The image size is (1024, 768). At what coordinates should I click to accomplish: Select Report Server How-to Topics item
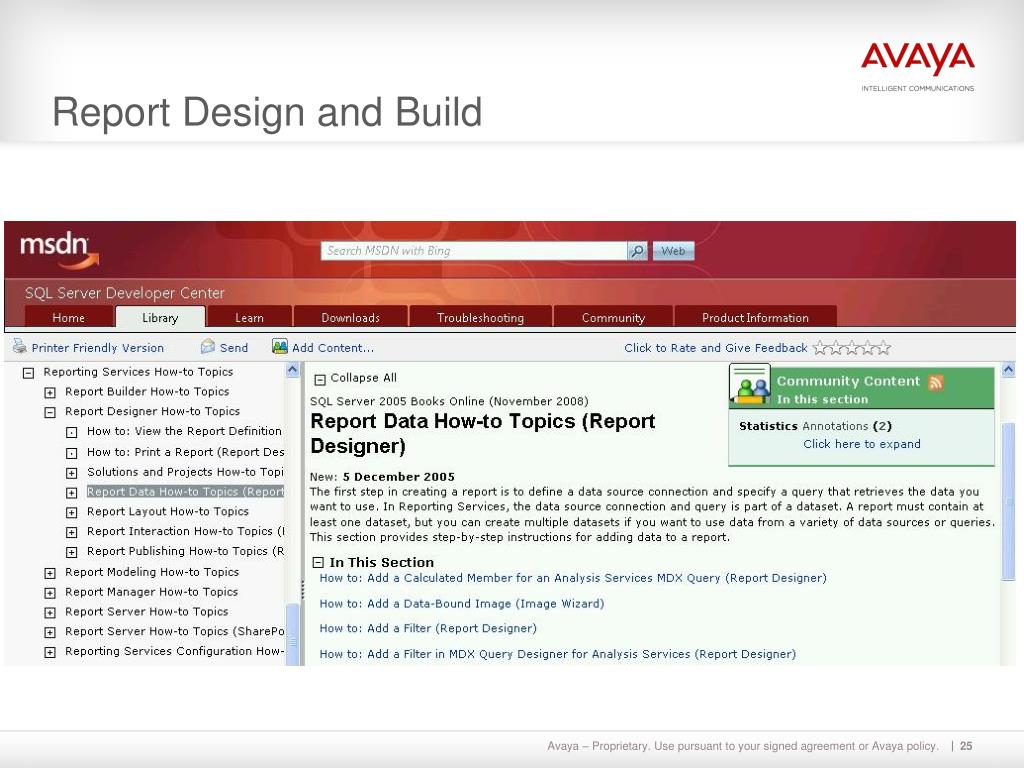[146, 612]
